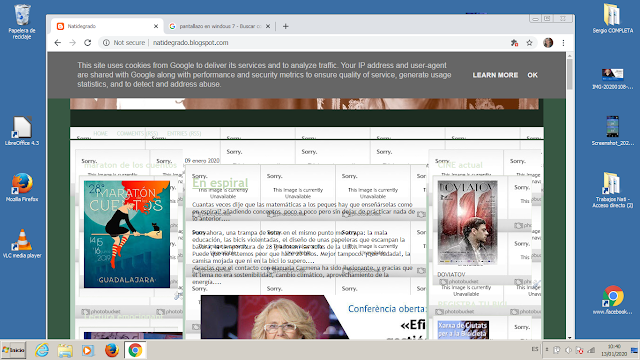The width and height of the screenshot is (640, 360).
Task: Select the Screenshot_202... desktop file
Action: [x=613, y=131]
